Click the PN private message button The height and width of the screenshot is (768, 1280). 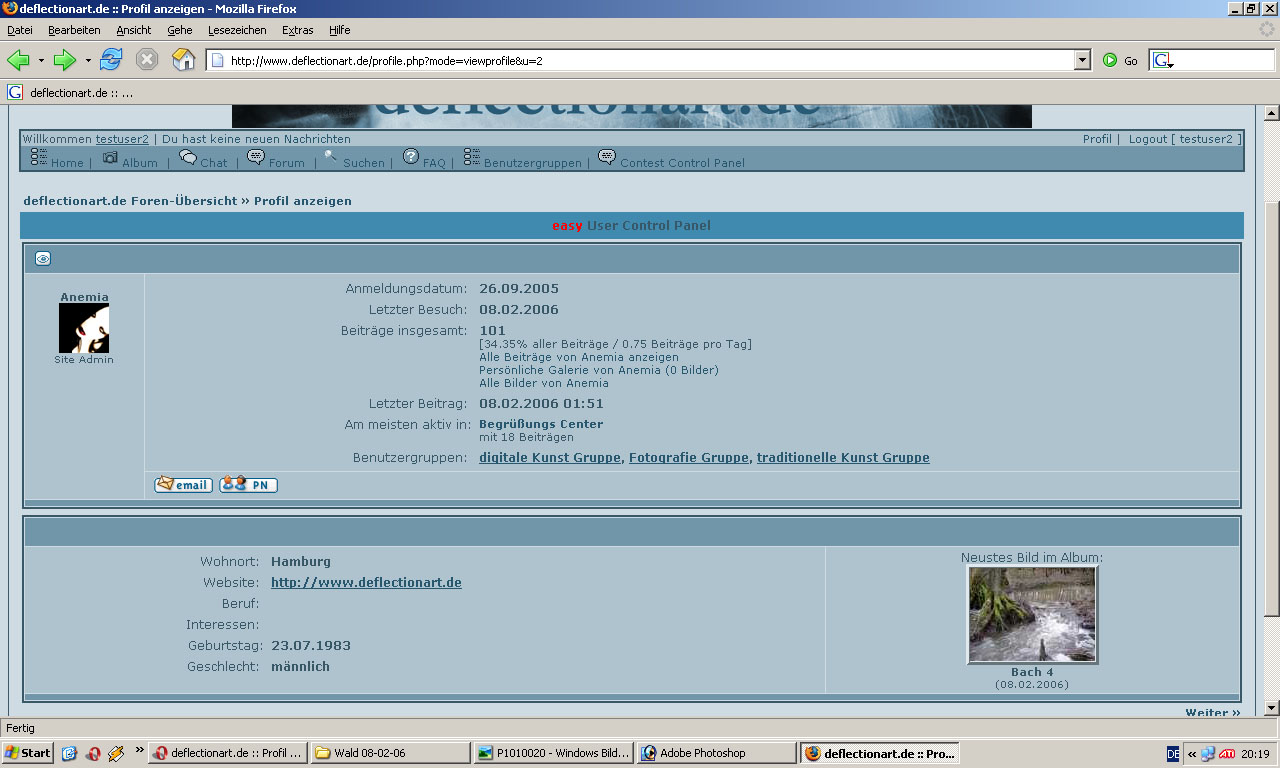pos(248,485)
